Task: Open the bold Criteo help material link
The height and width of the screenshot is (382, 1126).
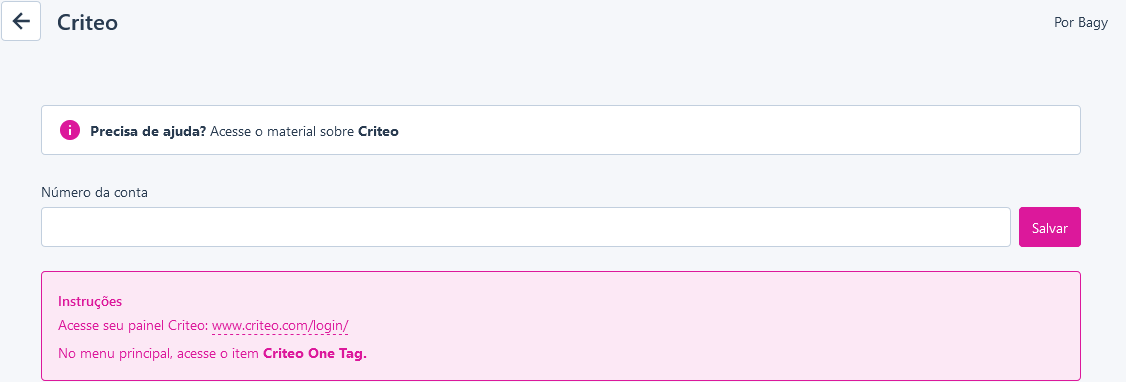Action: click(378, 131)
